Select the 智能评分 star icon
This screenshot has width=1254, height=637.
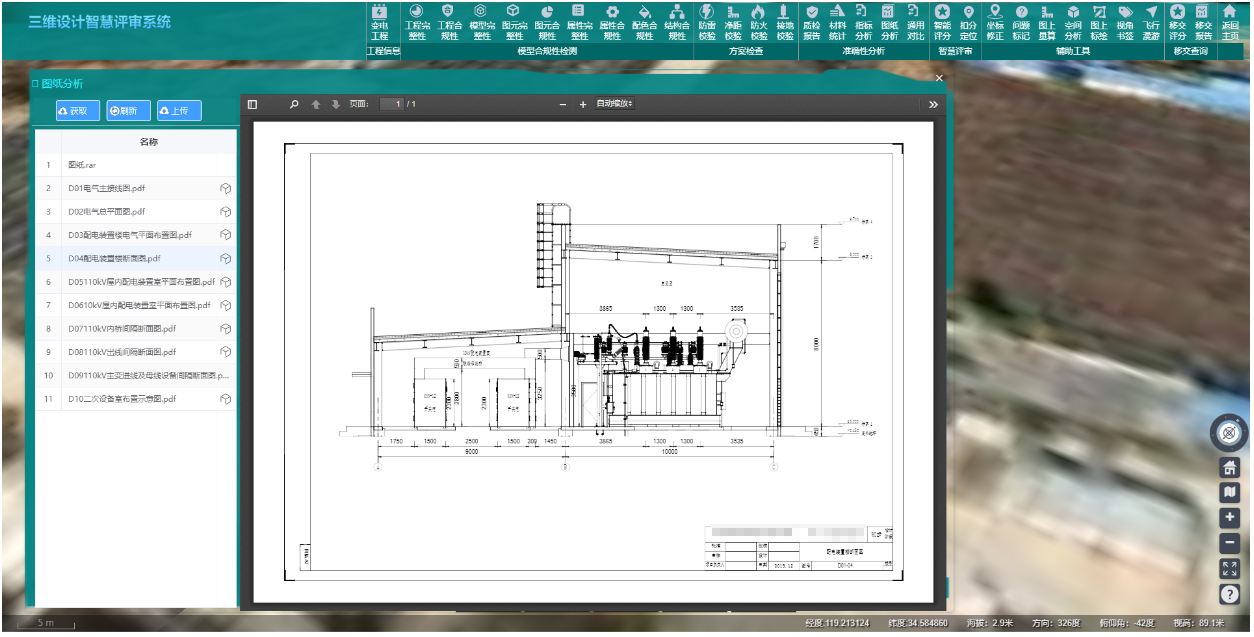pos(942,22)
